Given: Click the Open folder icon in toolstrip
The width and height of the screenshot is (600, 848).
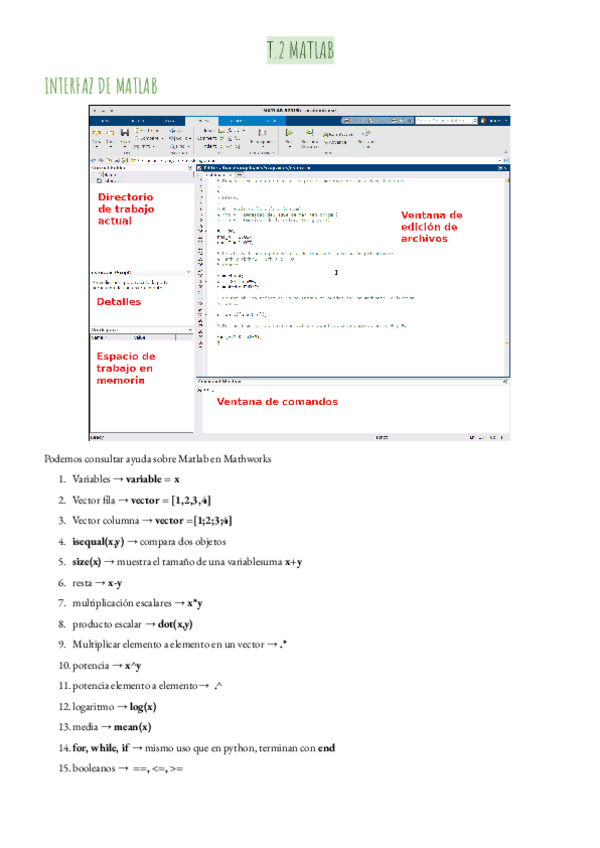Looking at the screenshot, I should [108, 133].
